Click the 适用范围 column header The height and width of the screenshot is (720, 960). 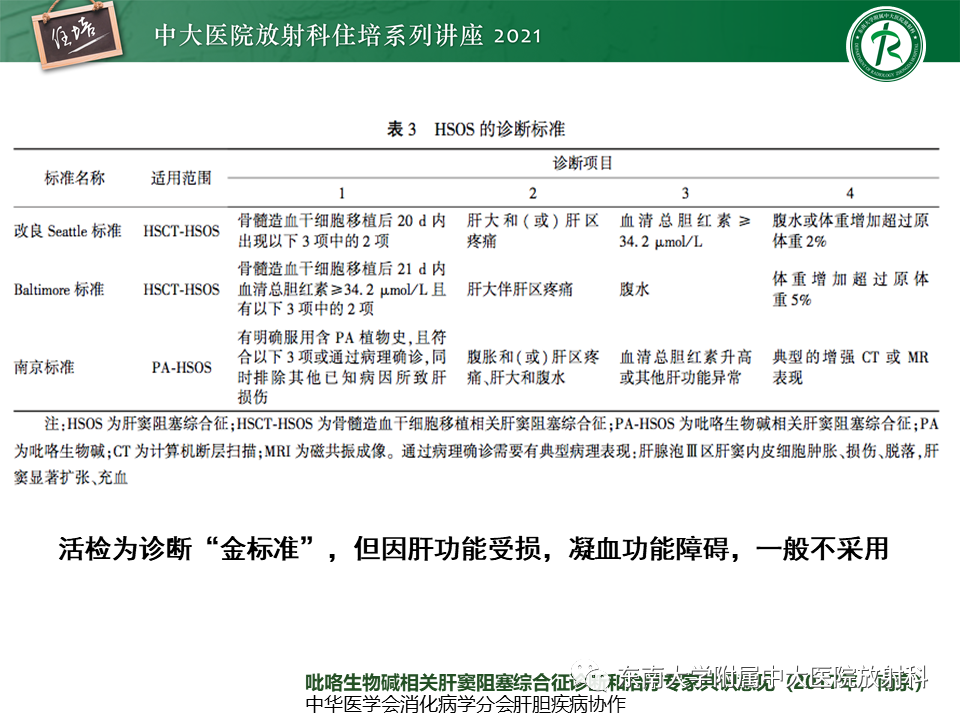(181, 178)
